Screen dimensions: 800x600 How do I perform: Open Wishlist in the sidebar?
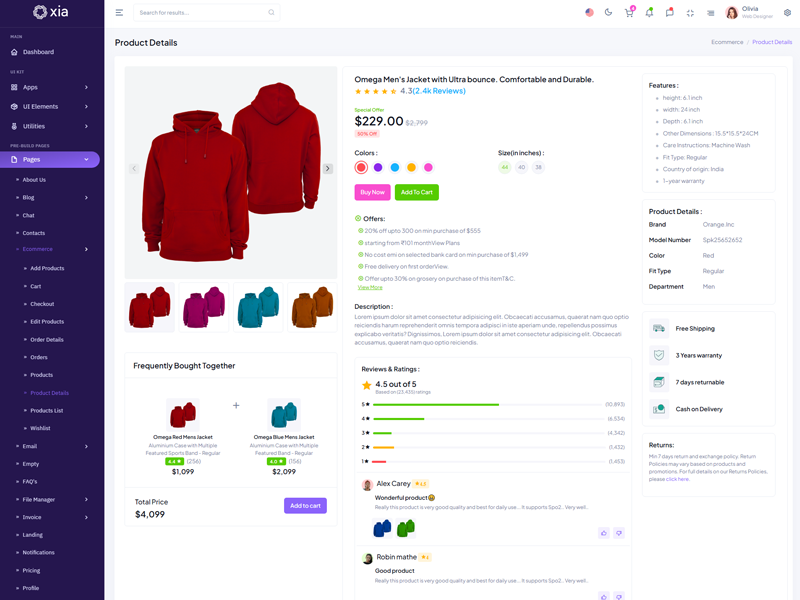[40, 428]
